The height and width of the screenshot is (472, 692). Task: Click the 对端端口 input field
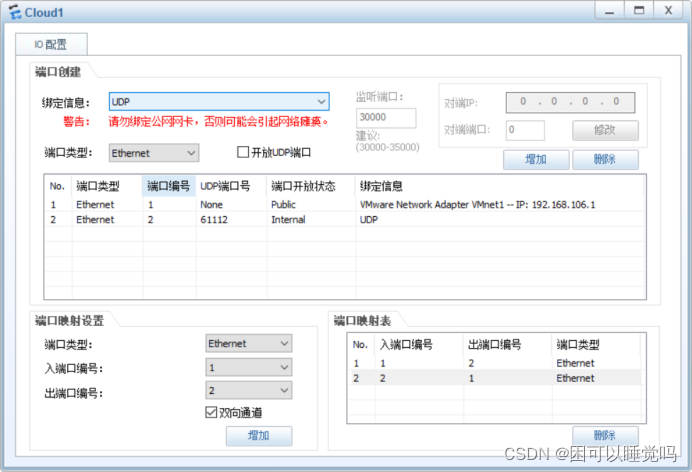point(525,130)
